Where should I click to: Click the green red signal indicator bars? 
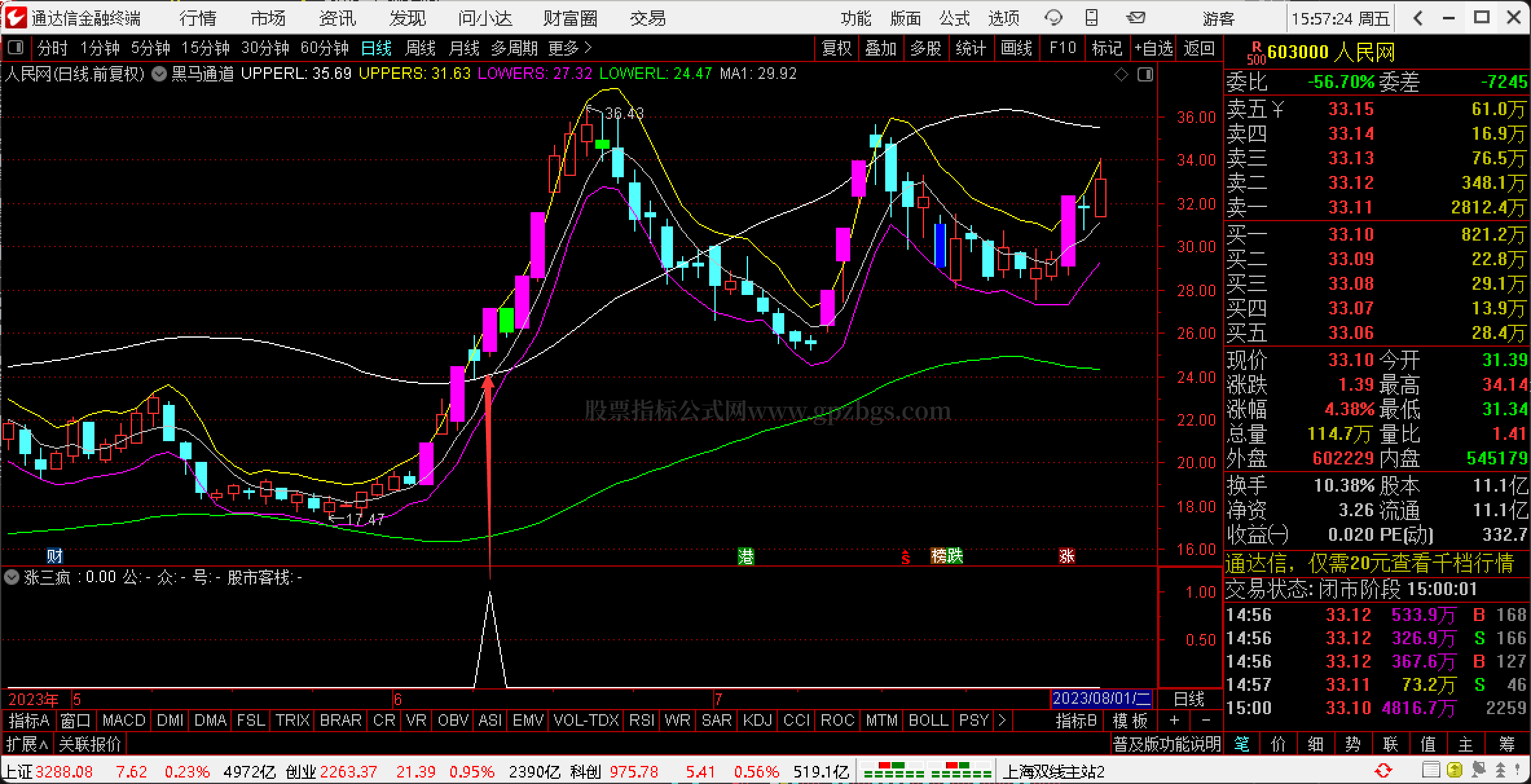pos(927,770)
